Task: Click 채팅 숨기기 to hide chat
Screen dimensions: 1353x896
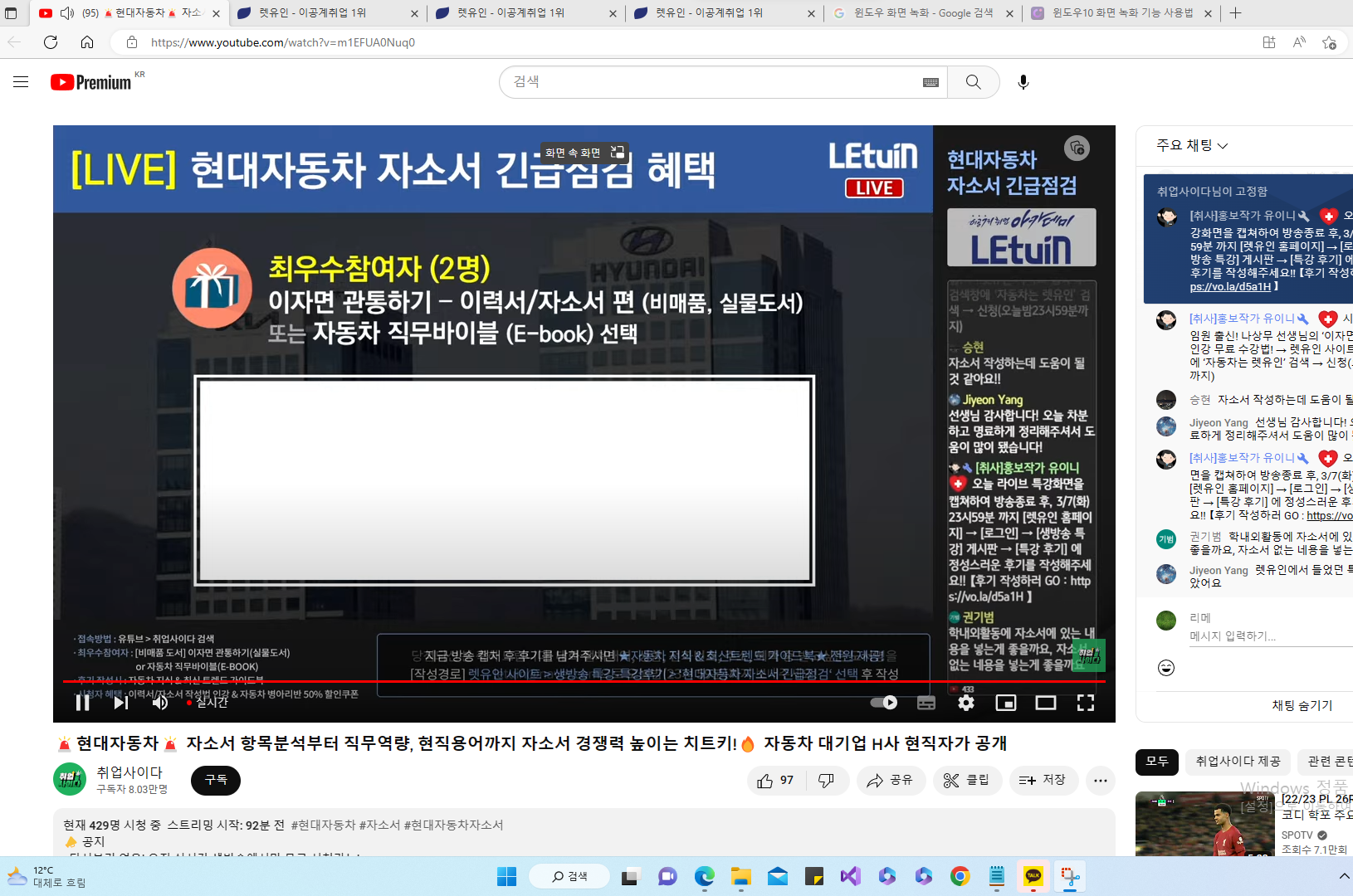Action: point(1302,705)
